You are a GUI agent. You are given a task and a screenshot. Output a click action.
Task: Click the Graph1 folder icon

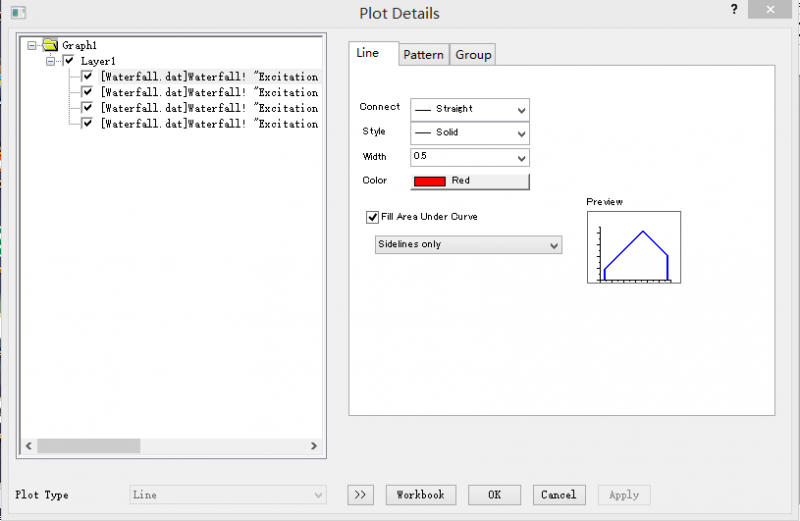click(x=50, y=45)
